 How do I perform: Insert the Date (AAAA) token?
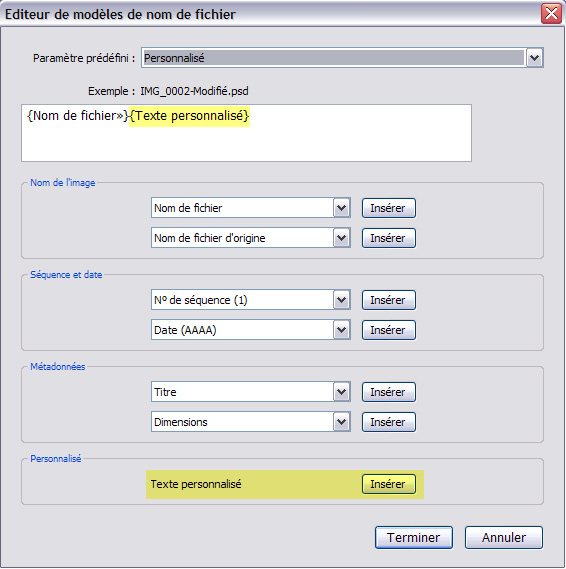point(389,330)
